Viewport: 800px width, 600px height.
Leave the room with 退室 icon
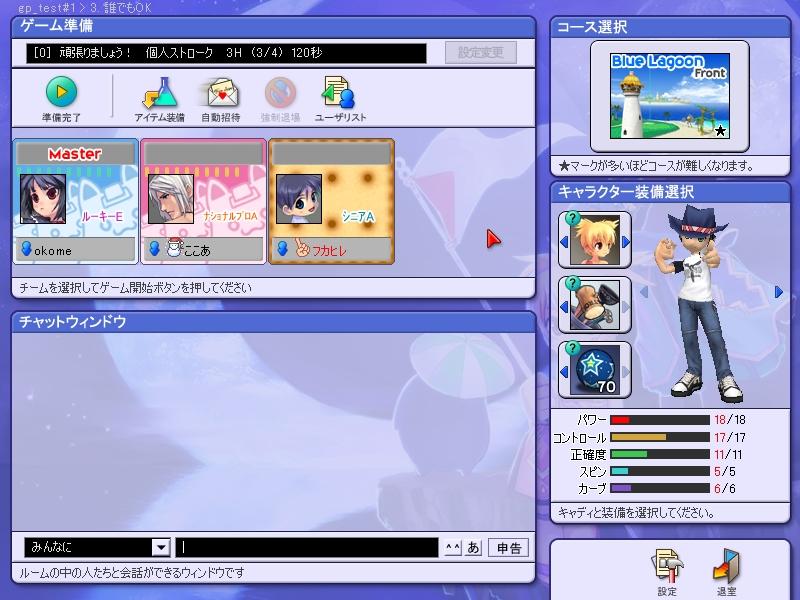click(x=727, y=567)
